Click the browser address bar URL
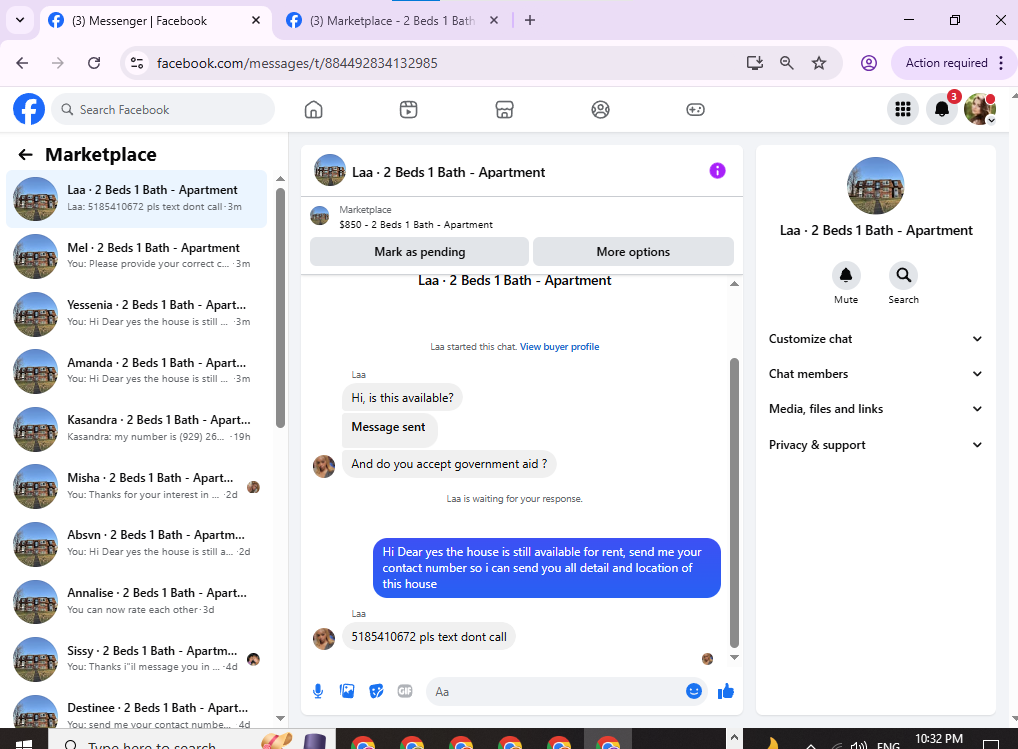The width and height of the screenshot is (1018, 749). (297, 63)
